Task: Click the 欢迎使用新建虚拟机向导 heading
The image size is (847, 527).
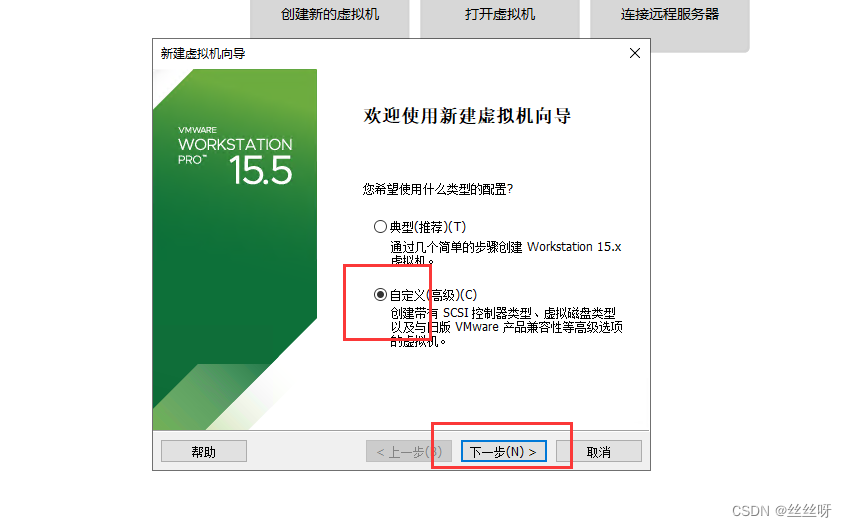Action: tap(467, 116)
